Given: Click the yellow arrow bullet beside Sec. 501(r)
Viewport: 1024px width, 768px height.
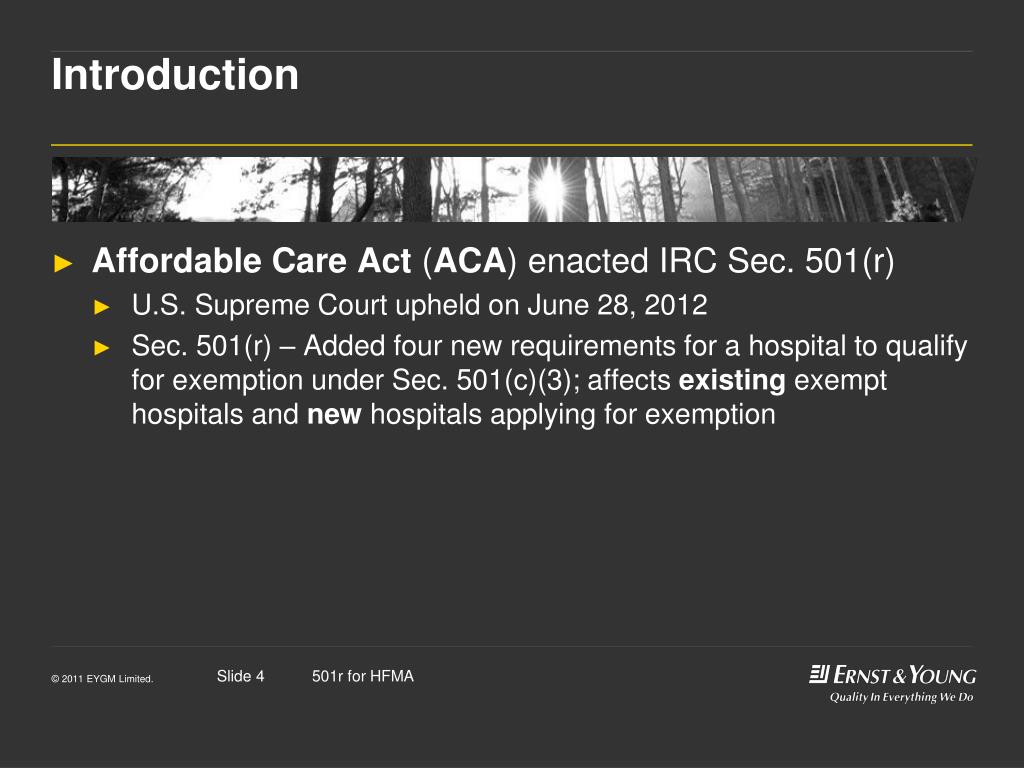Looking at the screenshot, I should [x=102, y=347].
